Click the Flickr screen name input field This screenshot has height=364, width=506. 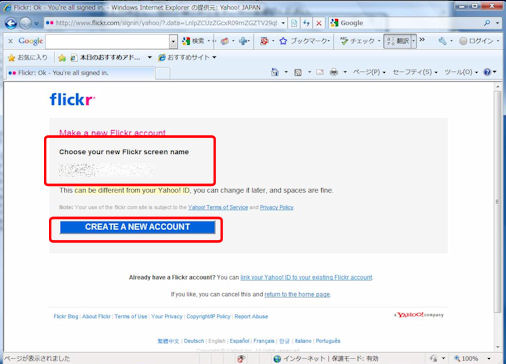(107, 170)
